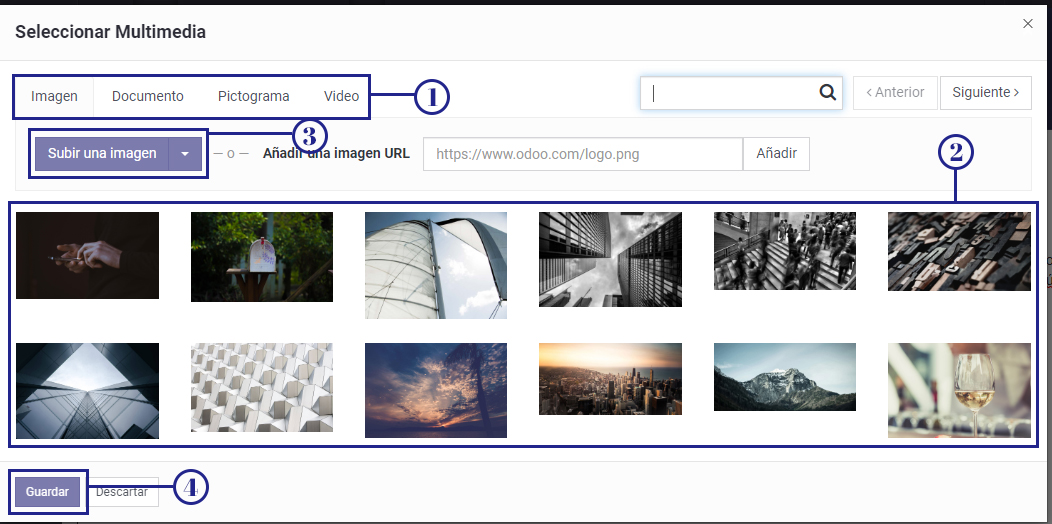Select the crowd on stairs image
The width and height of the screenshot is (1052, 524).
pos(785,251)
